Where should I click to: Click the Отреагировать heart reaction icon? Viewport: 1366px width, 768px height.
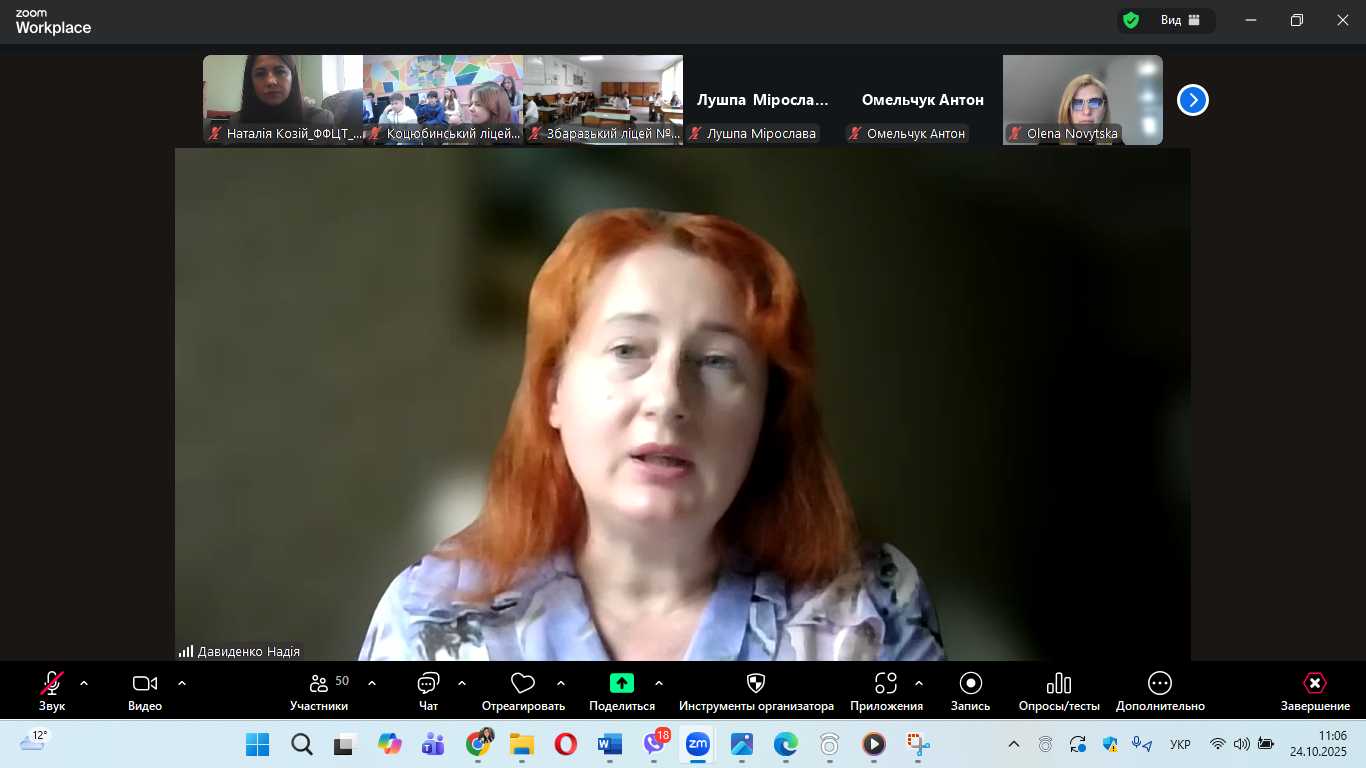click(x=523, y=683)
